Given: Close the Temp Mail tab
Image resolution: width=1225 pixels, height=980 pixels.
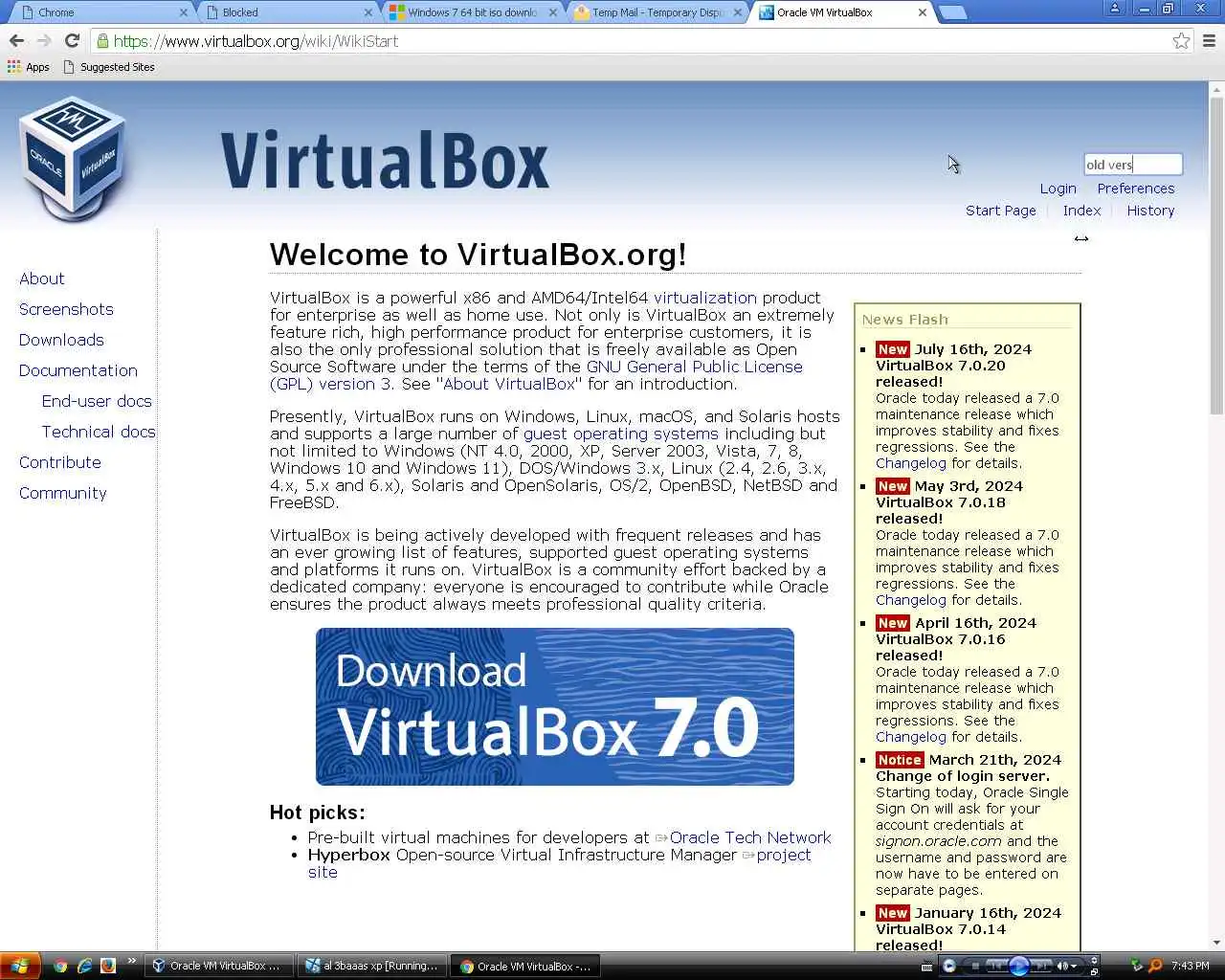Looking at the screenshot, I should (738, 12).
